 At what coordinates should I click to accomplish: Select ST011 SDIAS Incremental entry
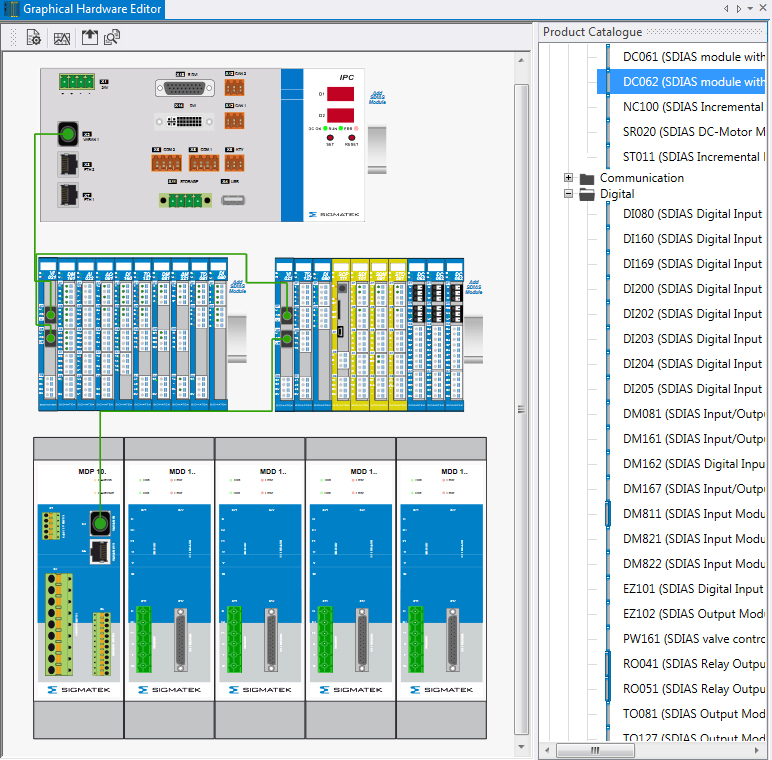pos(693,157)
